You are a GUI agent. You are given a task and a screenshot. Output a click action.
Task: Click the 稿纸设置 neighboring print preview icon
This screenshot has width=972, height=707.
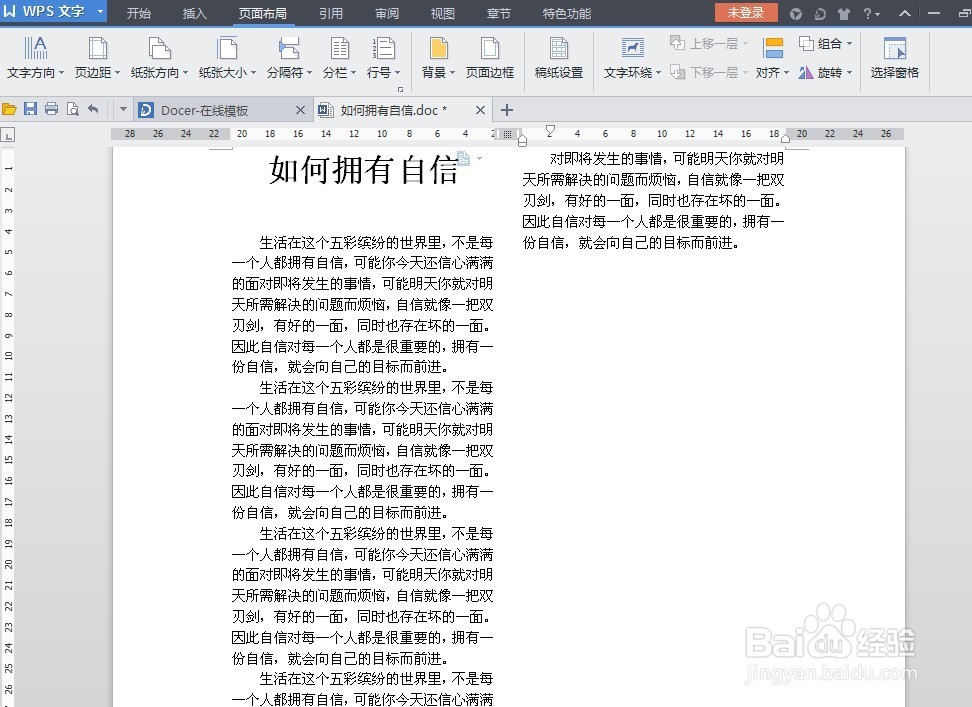(x=72, y=110)
